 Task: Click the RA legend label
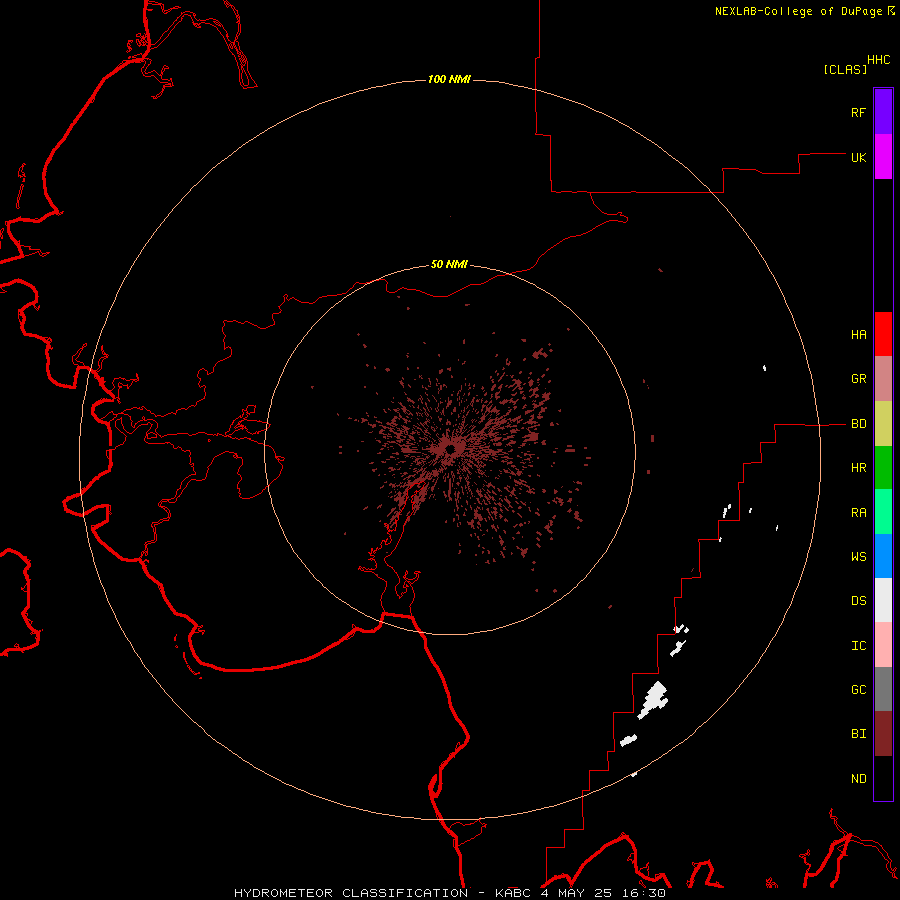coord(858,513)
